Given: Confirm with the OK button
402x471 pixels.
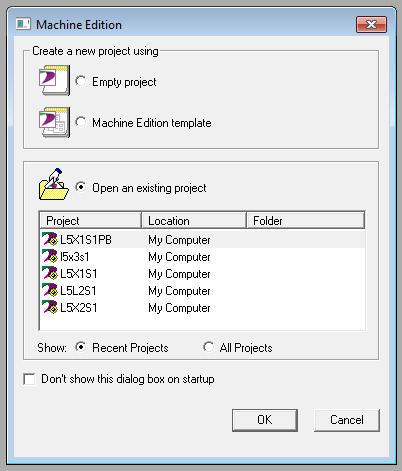Looking at the screenshot, I should [x=265, y=420].
